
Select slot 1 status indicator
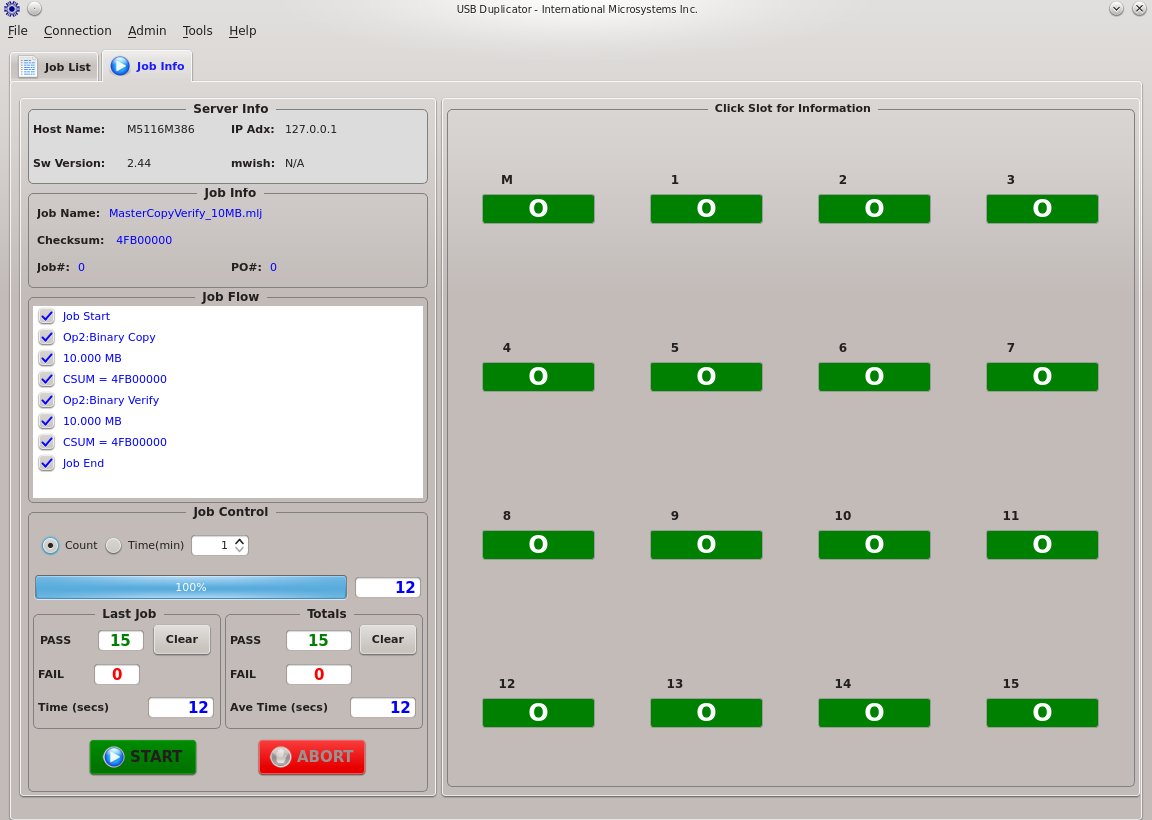(706, 209)
